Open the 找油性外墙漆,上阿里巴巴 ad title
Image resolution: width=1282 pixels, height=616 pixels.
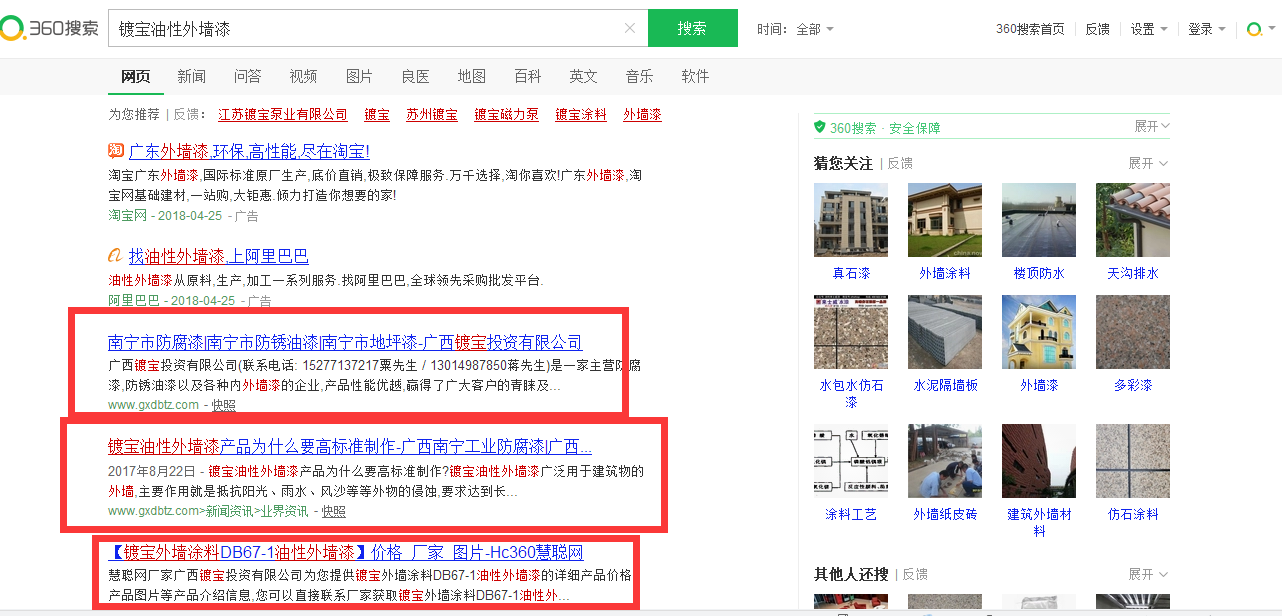[219, 256]
